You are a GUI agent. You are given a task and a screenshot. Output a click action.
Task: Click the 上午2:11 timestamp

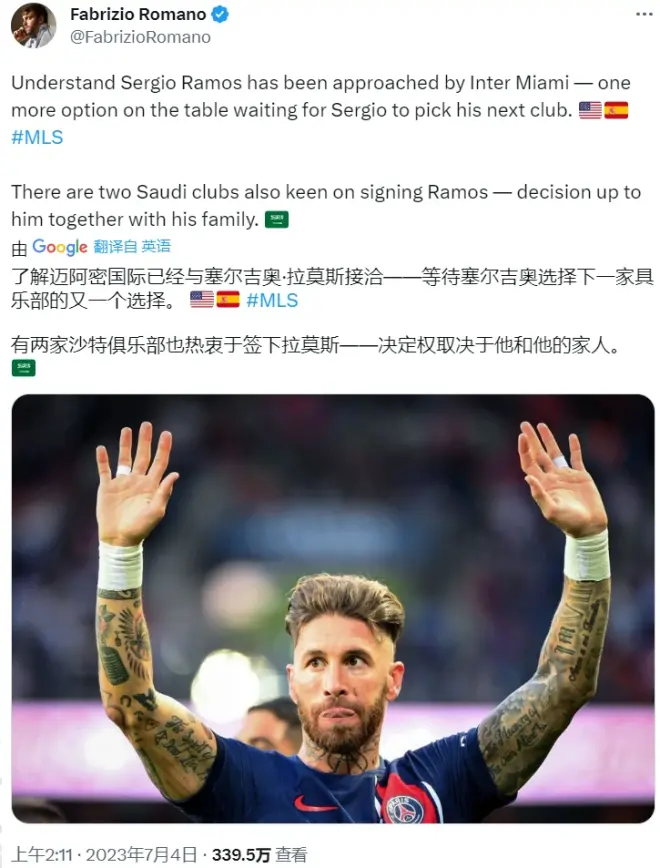coord(42,855)
